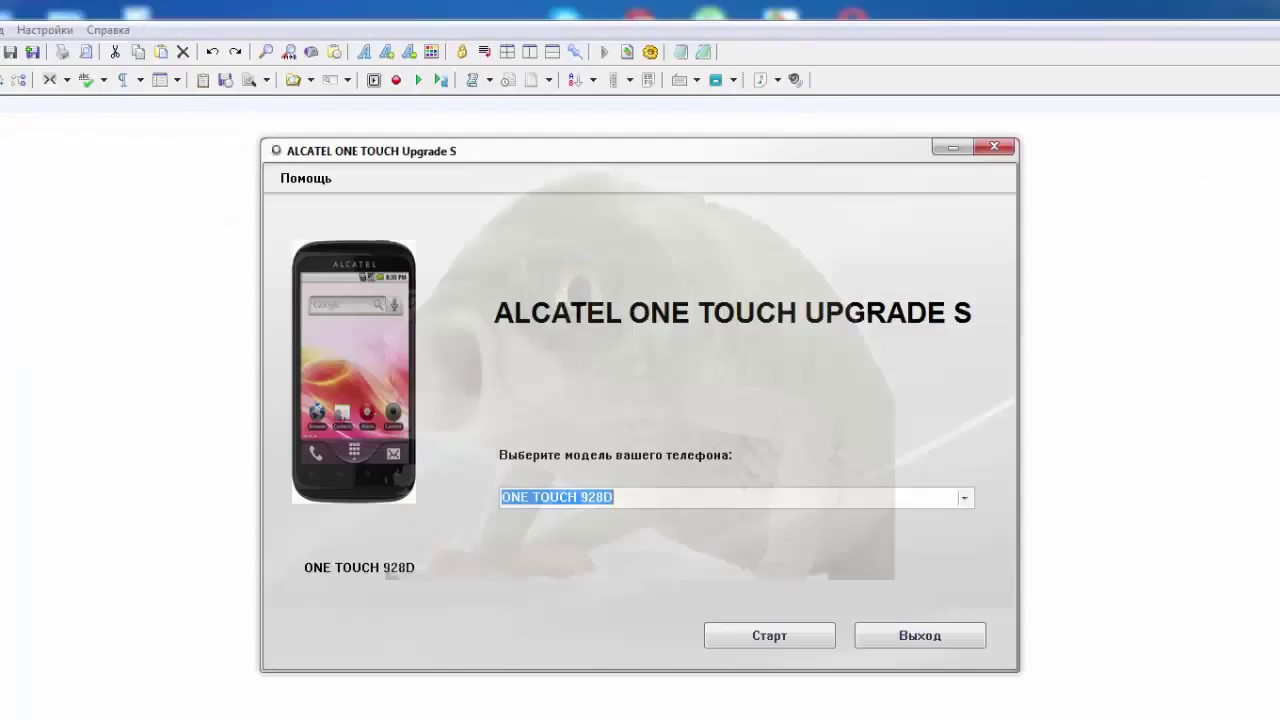Toggle the pilcrow paragraph marks icon

123,80
